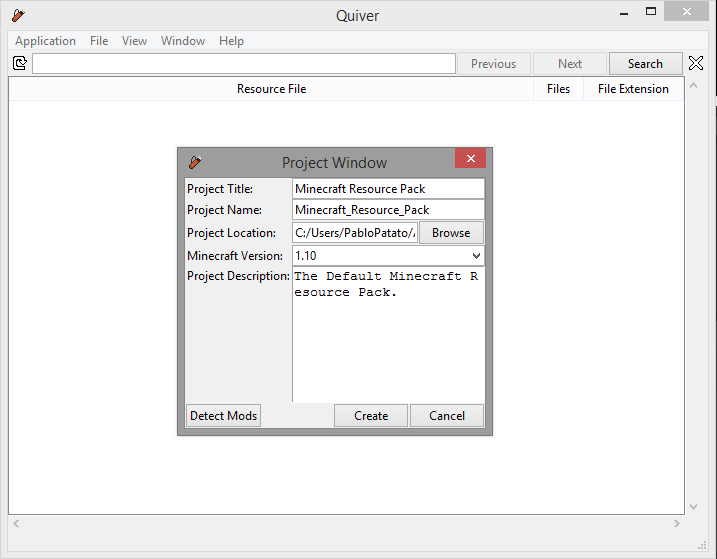Maximize the Quiver window
Image resolution: width=717 pixels, height=559 pixels.
point(651,11)
